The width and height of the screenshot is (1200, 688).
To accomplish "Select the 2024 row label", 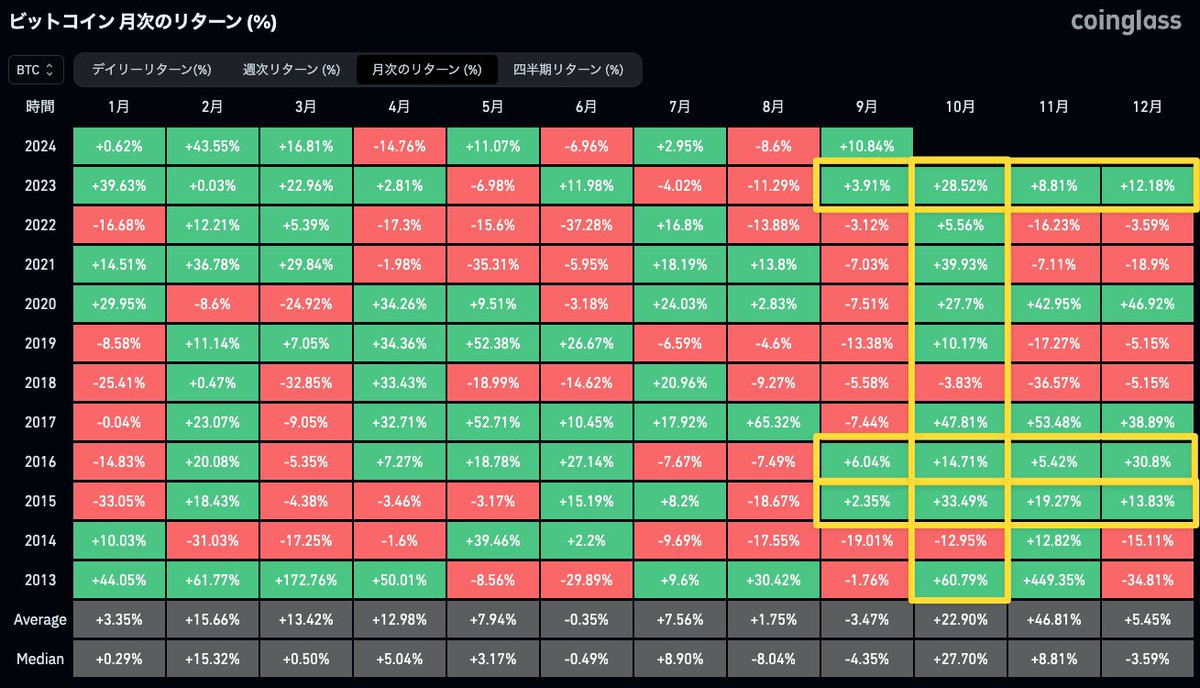I will click(x=40, y=146).
